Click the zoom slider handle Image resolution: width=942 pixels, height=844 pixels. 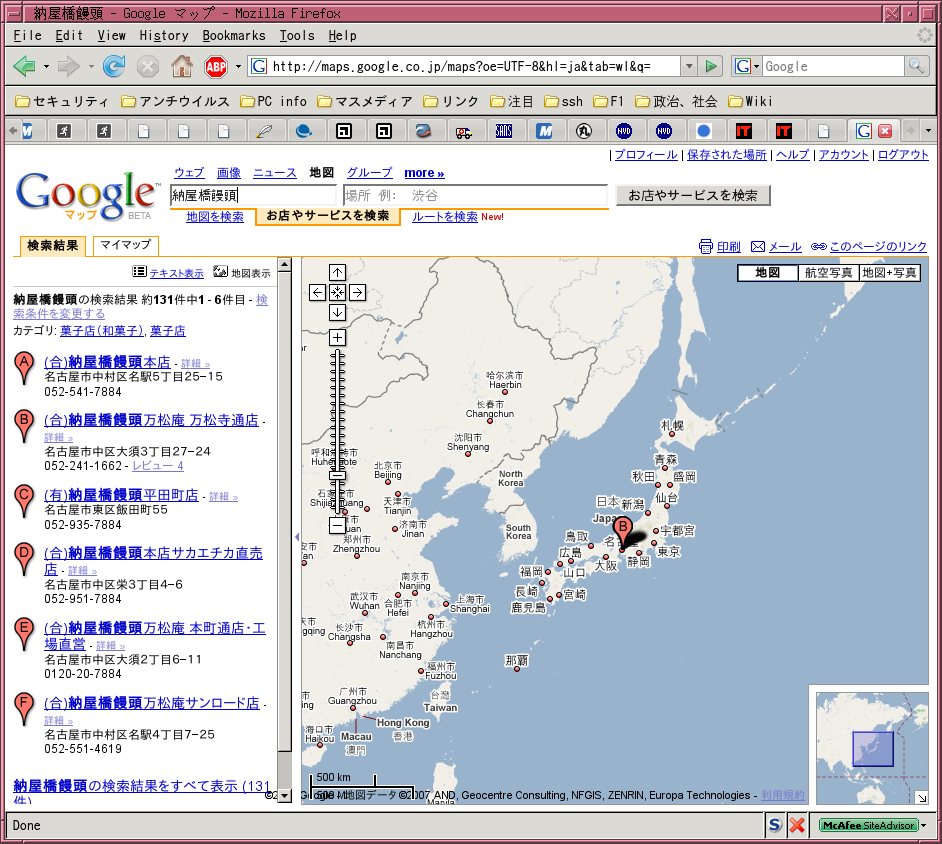[338, 475]
